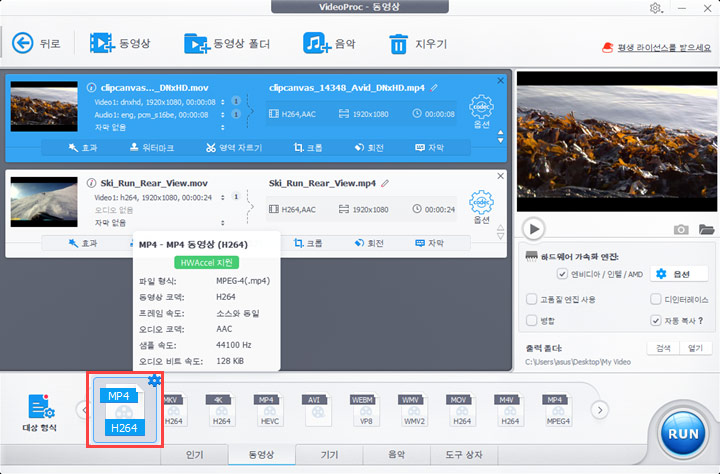Switch to the 기기 tab

329,454
